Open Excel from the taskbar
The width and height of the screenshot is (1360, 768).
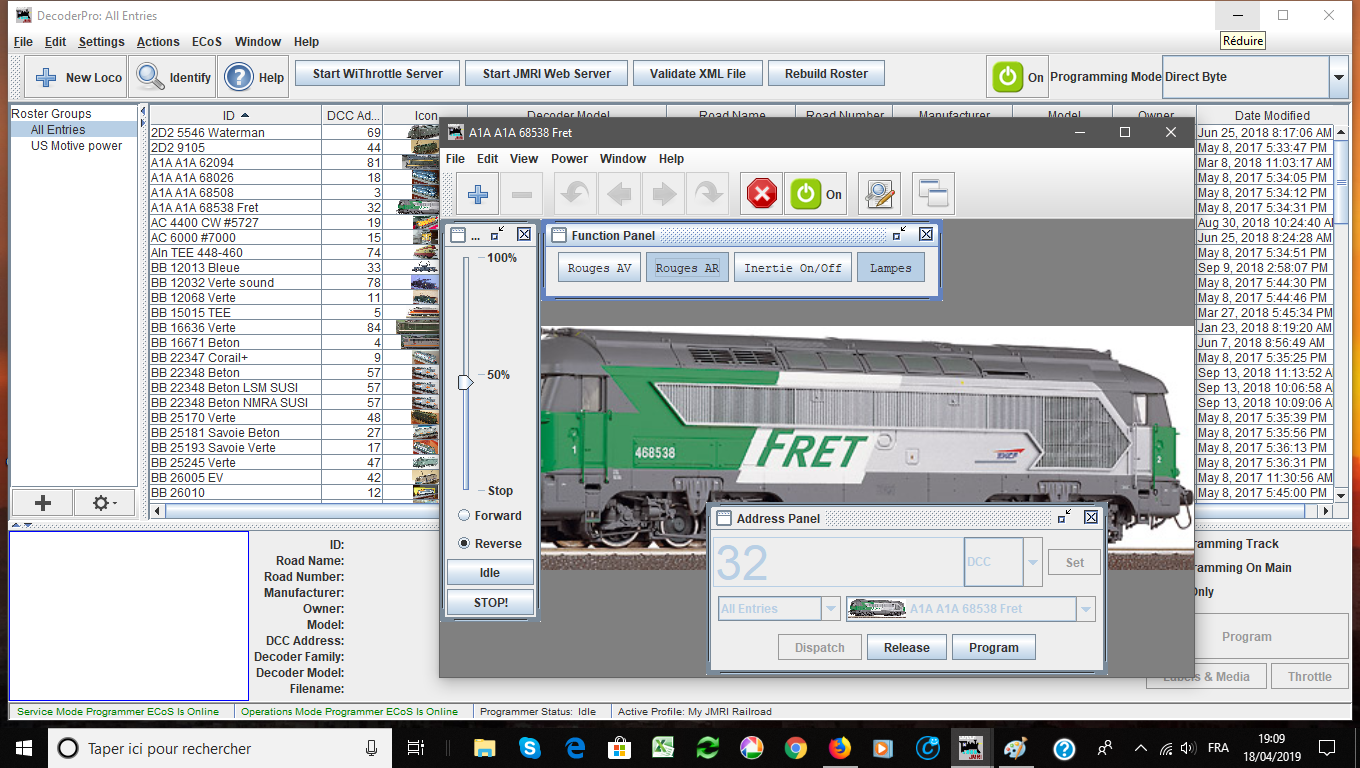tap(662, 748)
